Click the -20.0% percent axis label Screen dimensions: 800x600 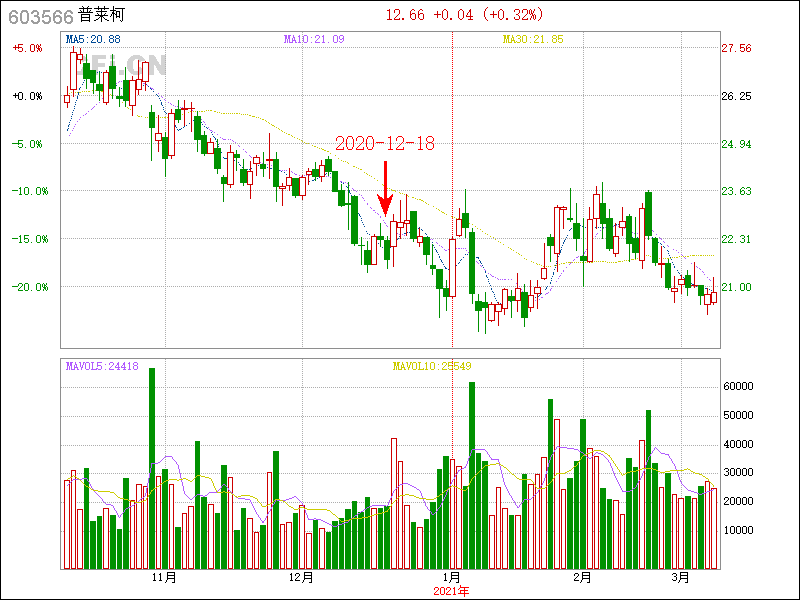pyautogui.click(x=28, y=287)
